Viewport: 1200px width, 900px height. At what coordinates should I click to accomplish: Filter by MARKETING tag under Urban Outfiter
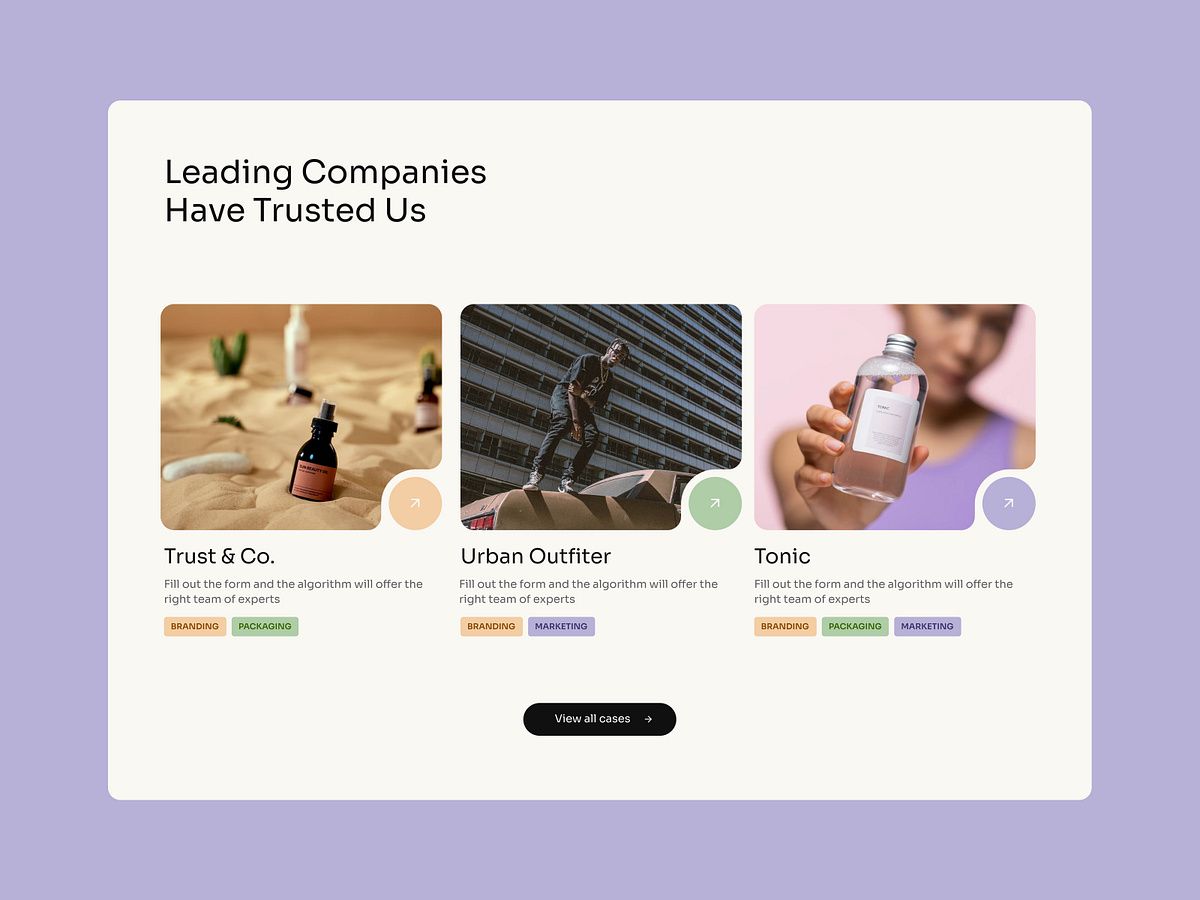tap(561, 627)
